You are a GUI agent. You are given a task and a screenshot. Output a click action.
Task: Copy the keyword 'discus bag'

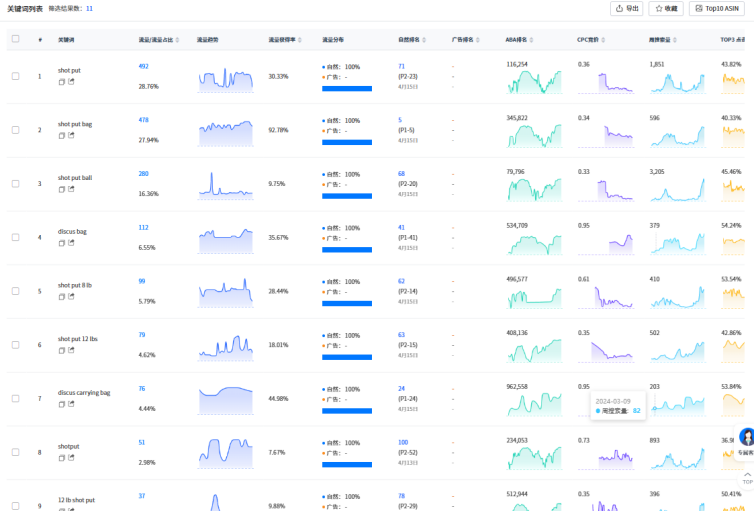[62, 243]
